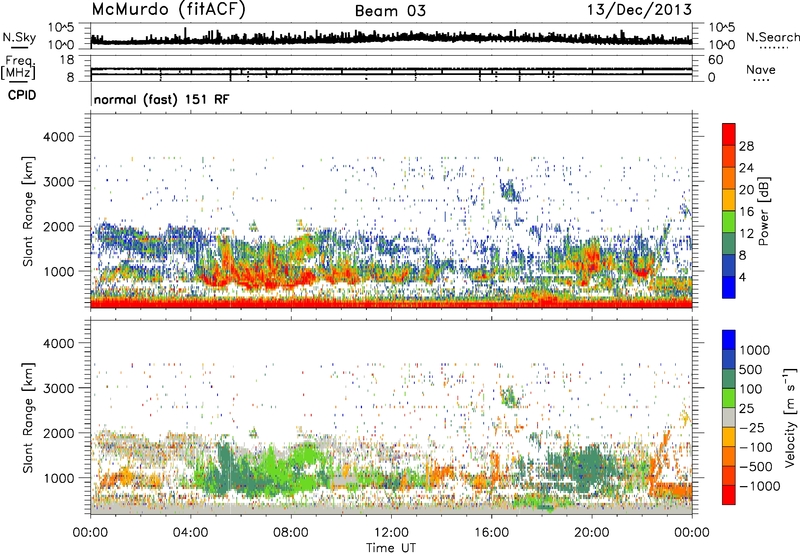Click the sky noise trace plot
The height and width of the screenshot is (554, 800).
pos(391,36)
